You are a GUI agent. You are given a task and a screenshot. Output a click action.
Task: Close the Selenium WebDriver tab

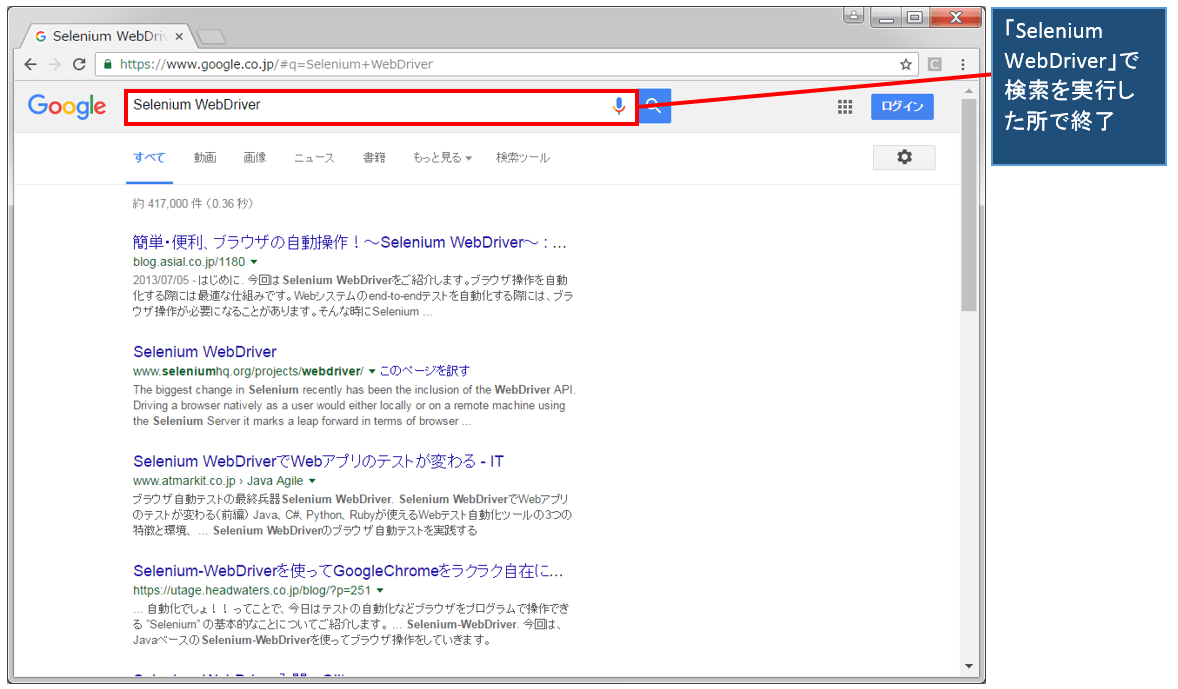[x=179, y=36]
